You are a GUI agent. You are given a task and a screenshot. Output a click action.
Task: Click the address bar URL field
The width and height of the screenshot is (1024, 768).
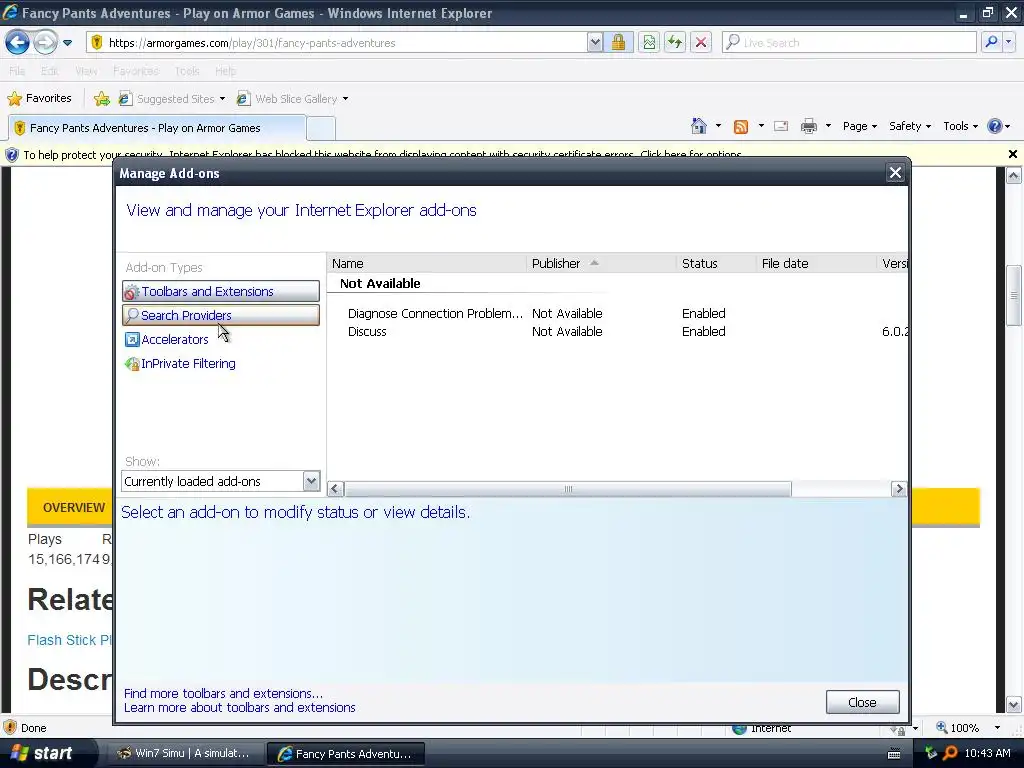coord(336,43)
